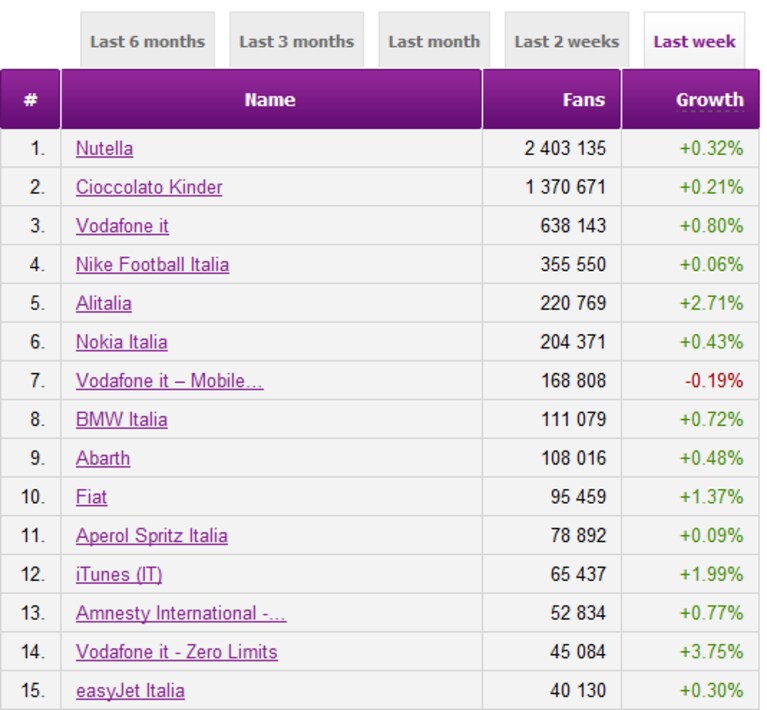Open the Abarth link
The width and height of the screenshot is (767, 710).
pyautogui.click(x=103, y=458)
